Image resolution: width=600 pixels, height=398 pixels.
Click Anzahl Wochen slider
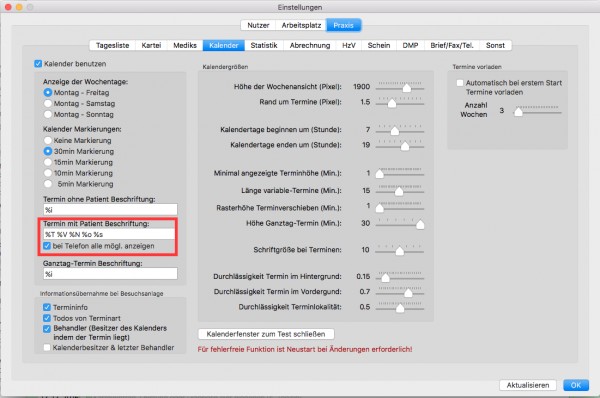tap(537, 111)
